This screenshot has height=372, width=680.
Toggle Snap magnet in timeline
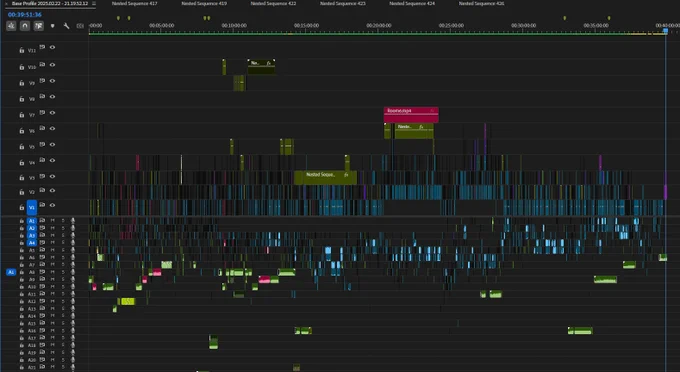click(25, 26)
